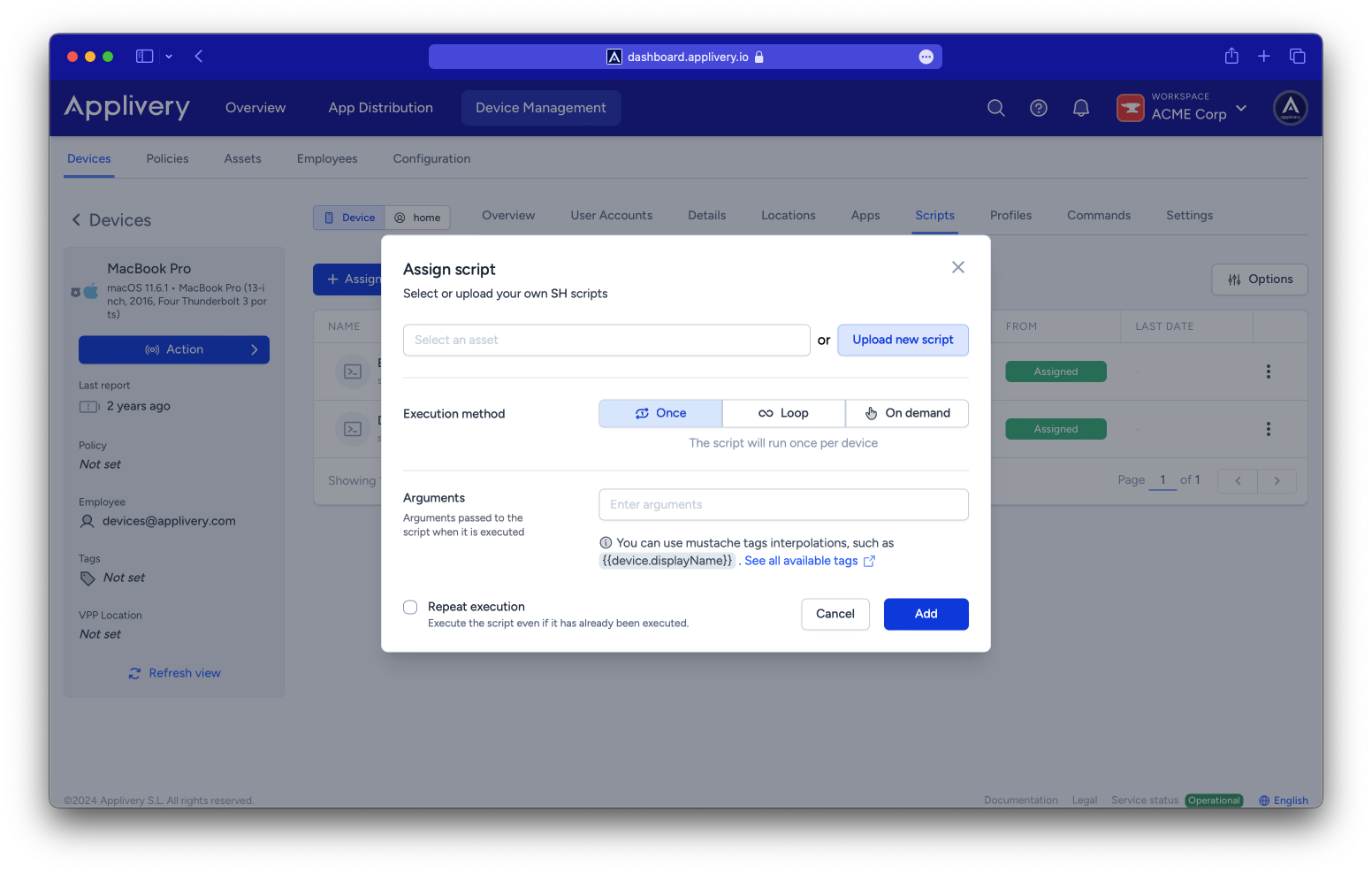1372x873 pixels.
Task: Open the Options menu button
Action: 1260,280
